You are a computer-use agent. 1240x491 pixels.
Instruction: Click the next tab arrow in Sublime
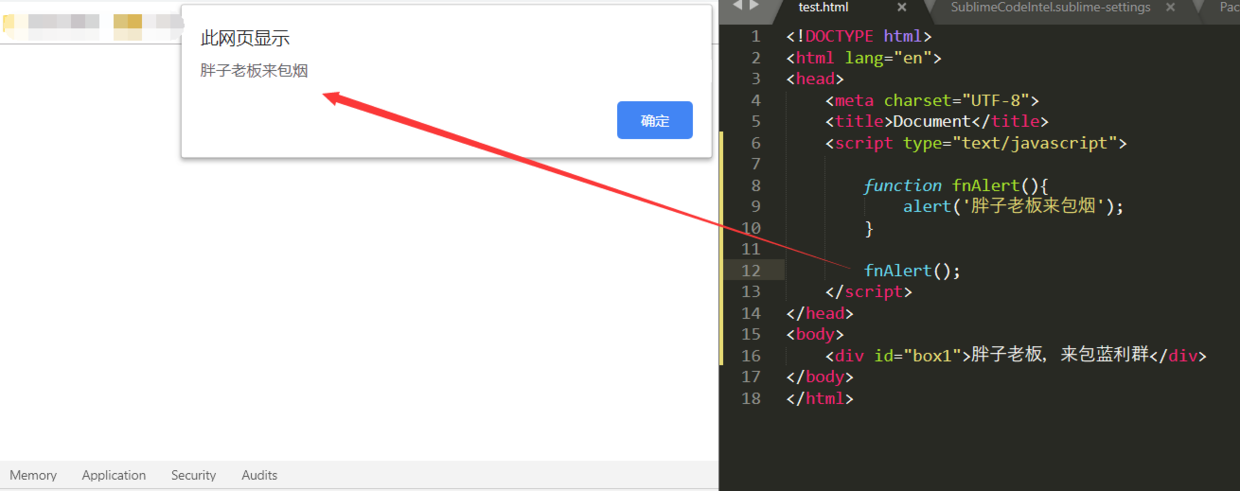coord(754,6)
